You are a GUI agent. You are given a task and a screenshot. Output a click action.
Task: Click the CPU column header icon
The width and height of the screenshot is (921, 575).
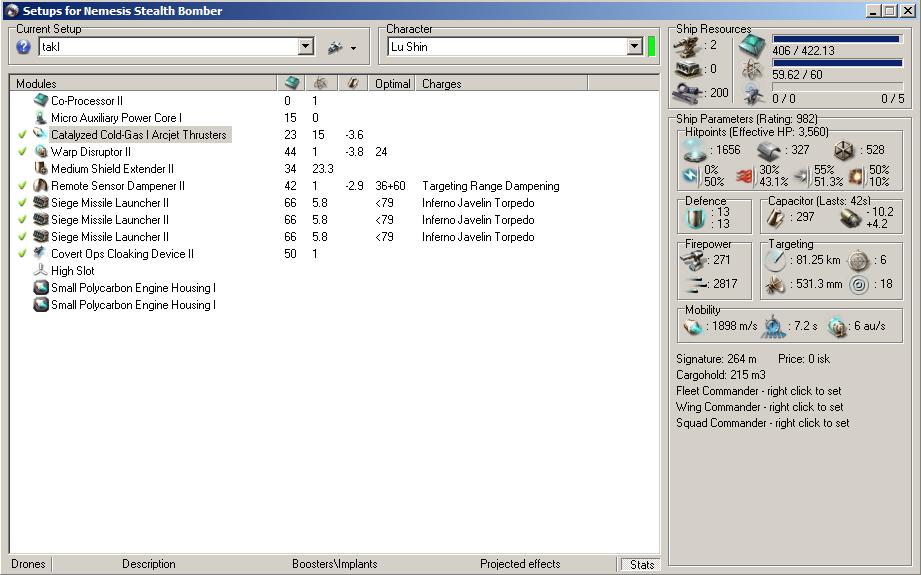pos(291,83)
